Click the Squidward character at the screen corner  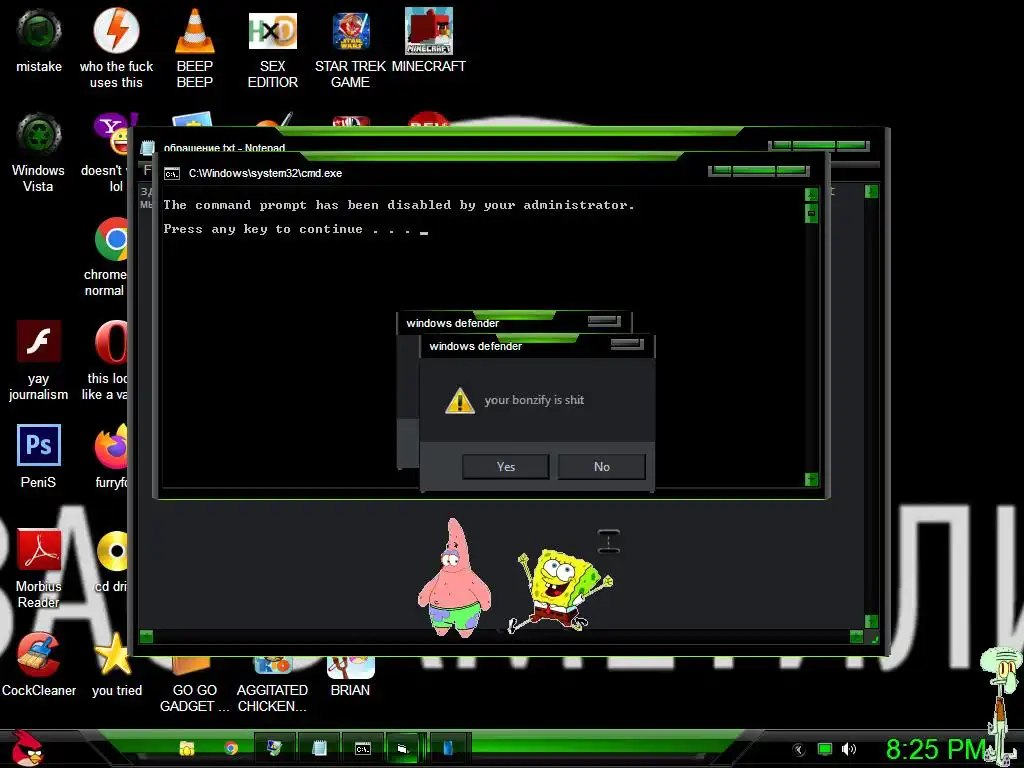1002,705
